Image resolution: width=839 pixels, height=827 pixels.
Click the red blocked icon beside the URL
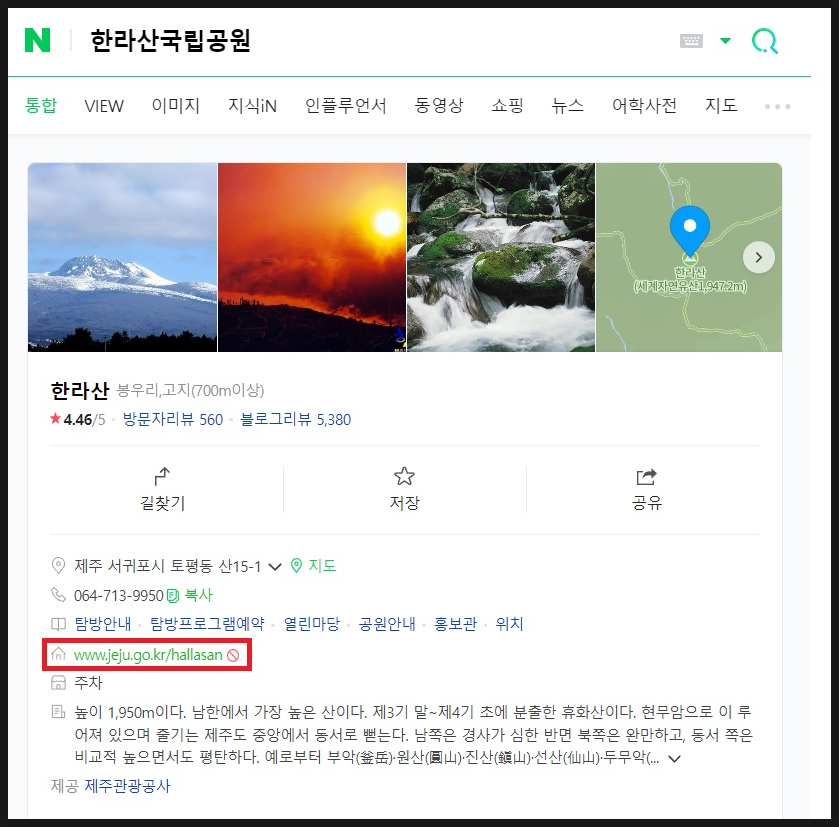click(x=233, y=655)
